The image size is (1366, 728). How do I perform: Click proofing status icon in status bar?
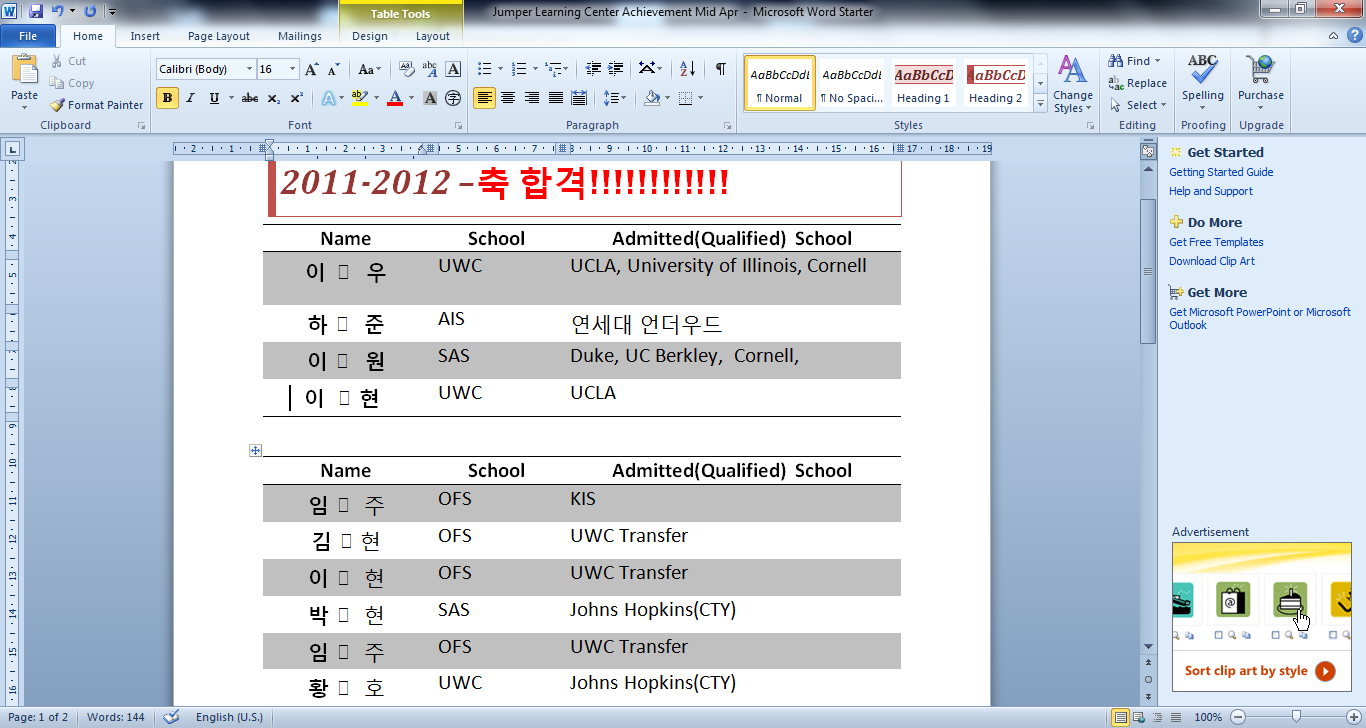[171, 717]
